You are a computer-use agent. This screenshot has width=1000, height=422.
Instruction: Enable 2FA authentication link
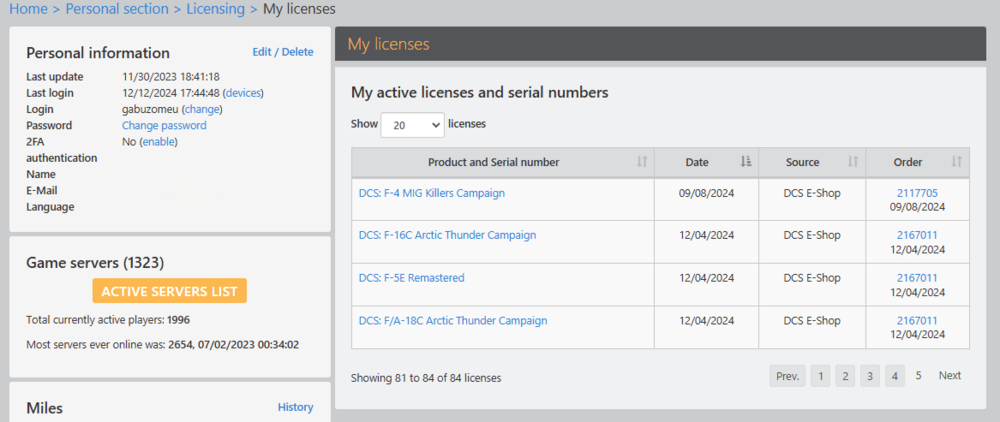158,142
